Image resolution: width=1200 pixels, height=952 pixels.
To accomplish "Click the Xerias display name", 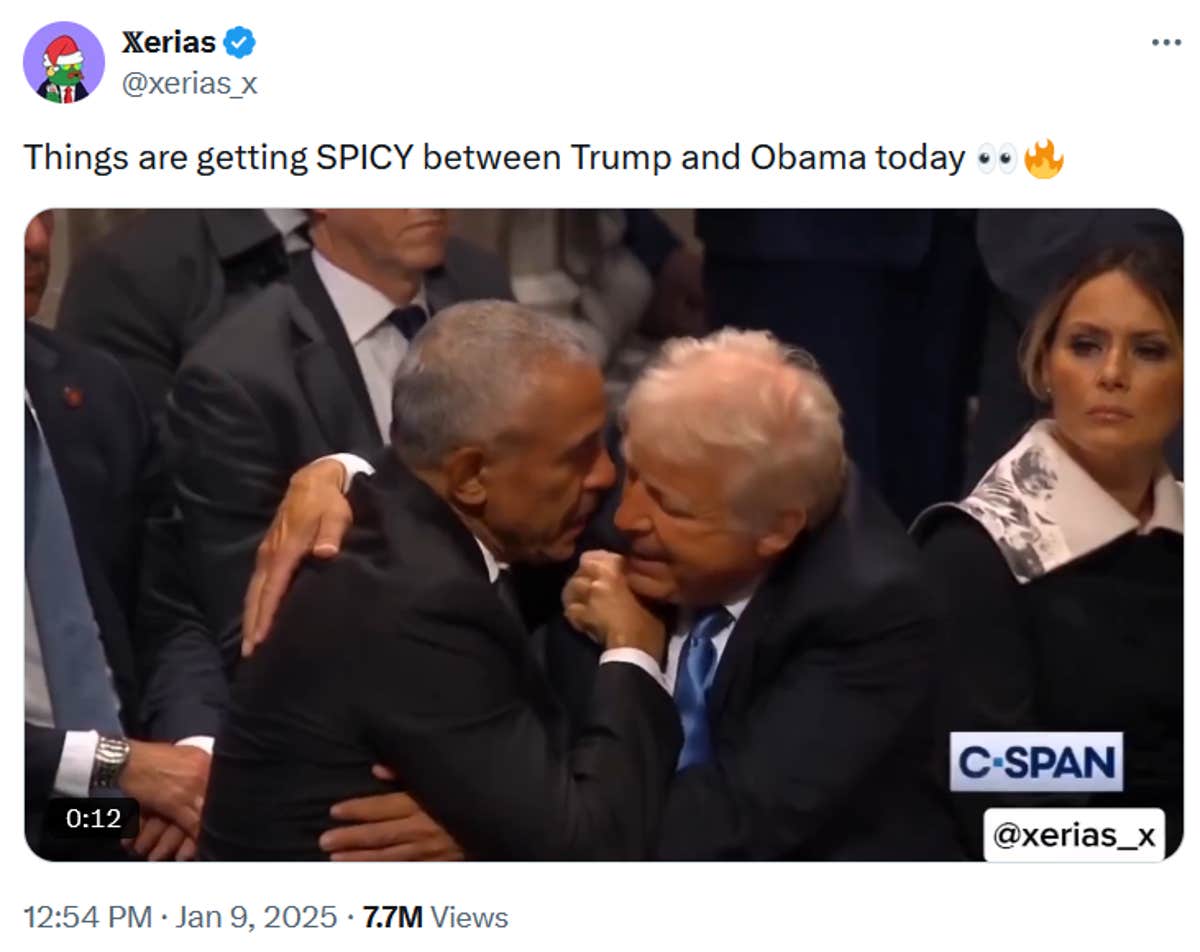I will point(167,41).
